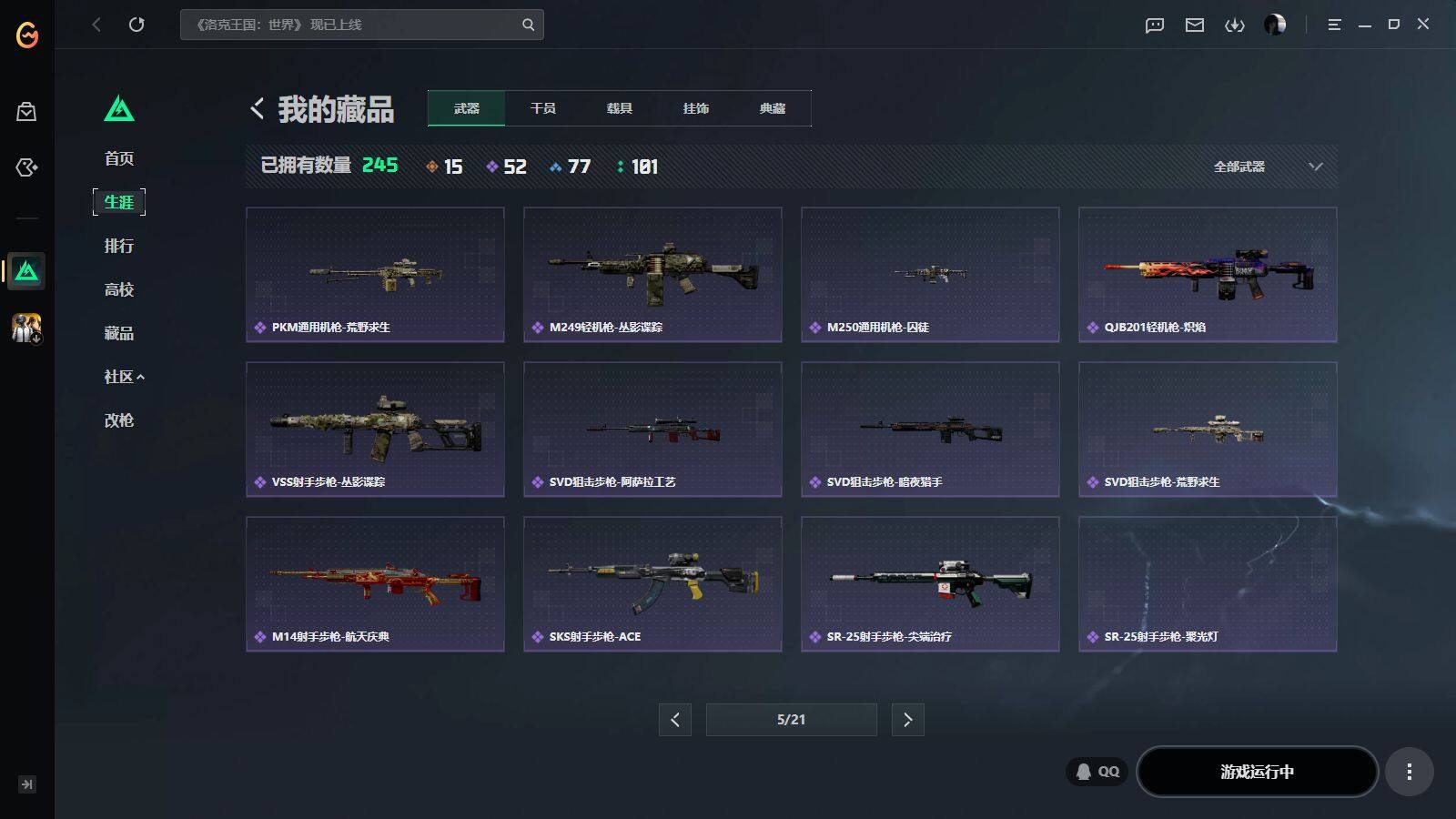Expand the 社区 menu item
1456x819 pixels.
(x=125, y=377)
